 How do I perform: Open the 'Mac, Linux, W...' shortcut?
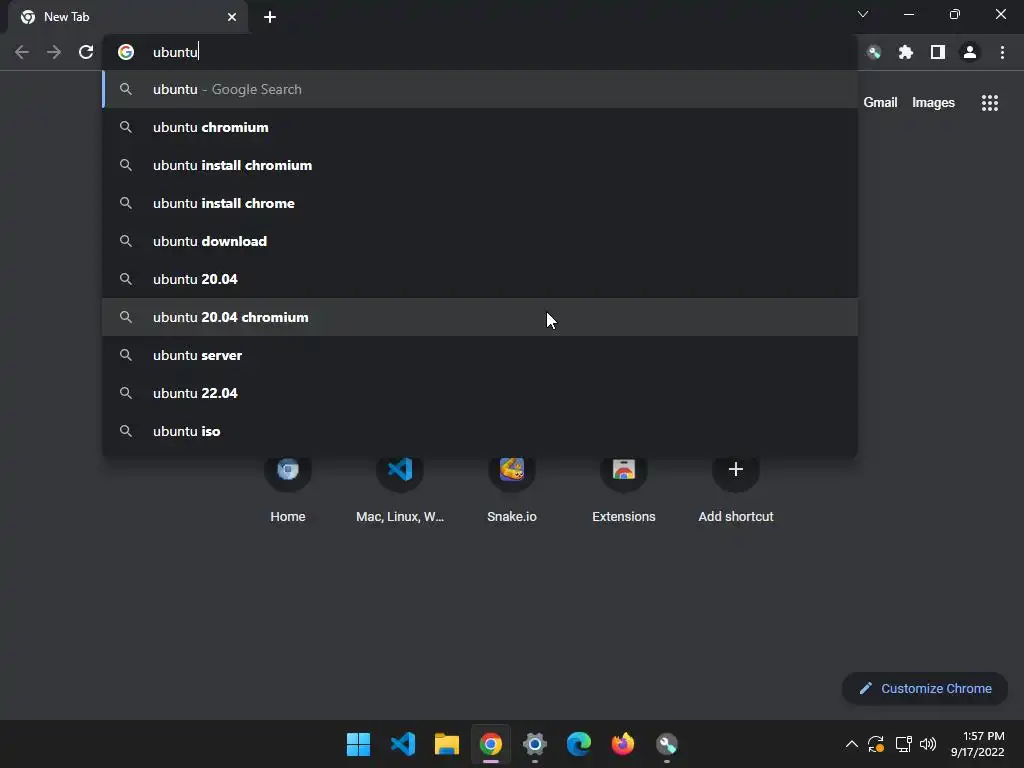coord(400,489)
